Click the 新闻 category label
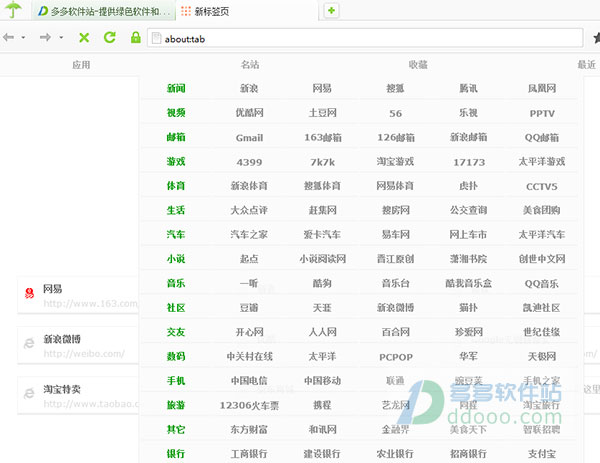The width and height of the screenshot is (600, 463). pyautogui.click(x=176, y=88)
